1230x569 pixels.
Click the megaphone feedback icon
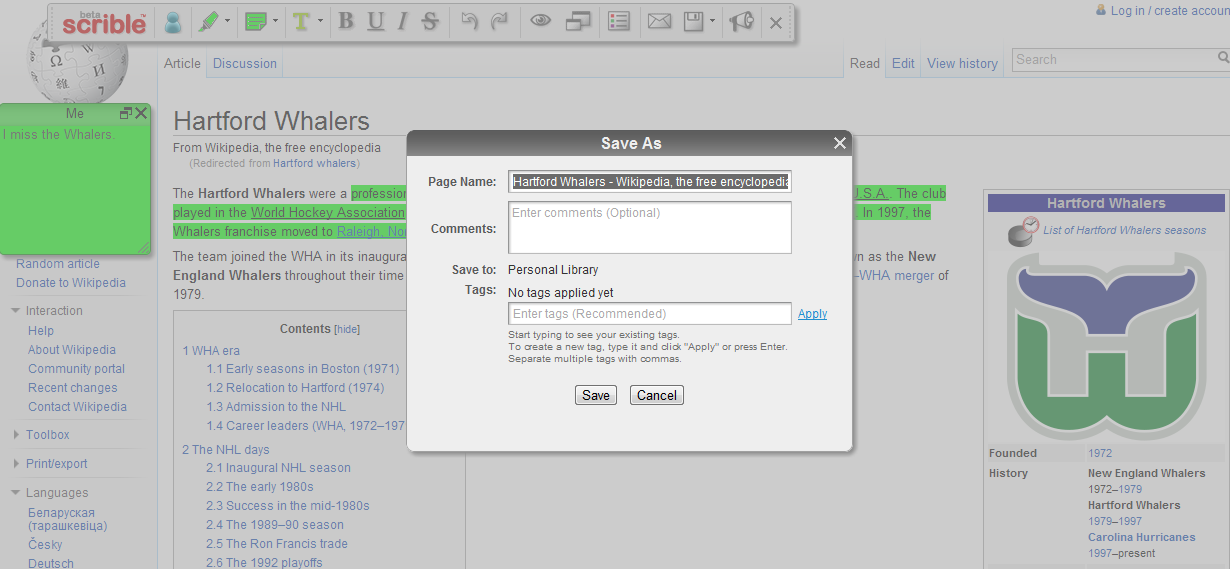click(x=741, y=21)
